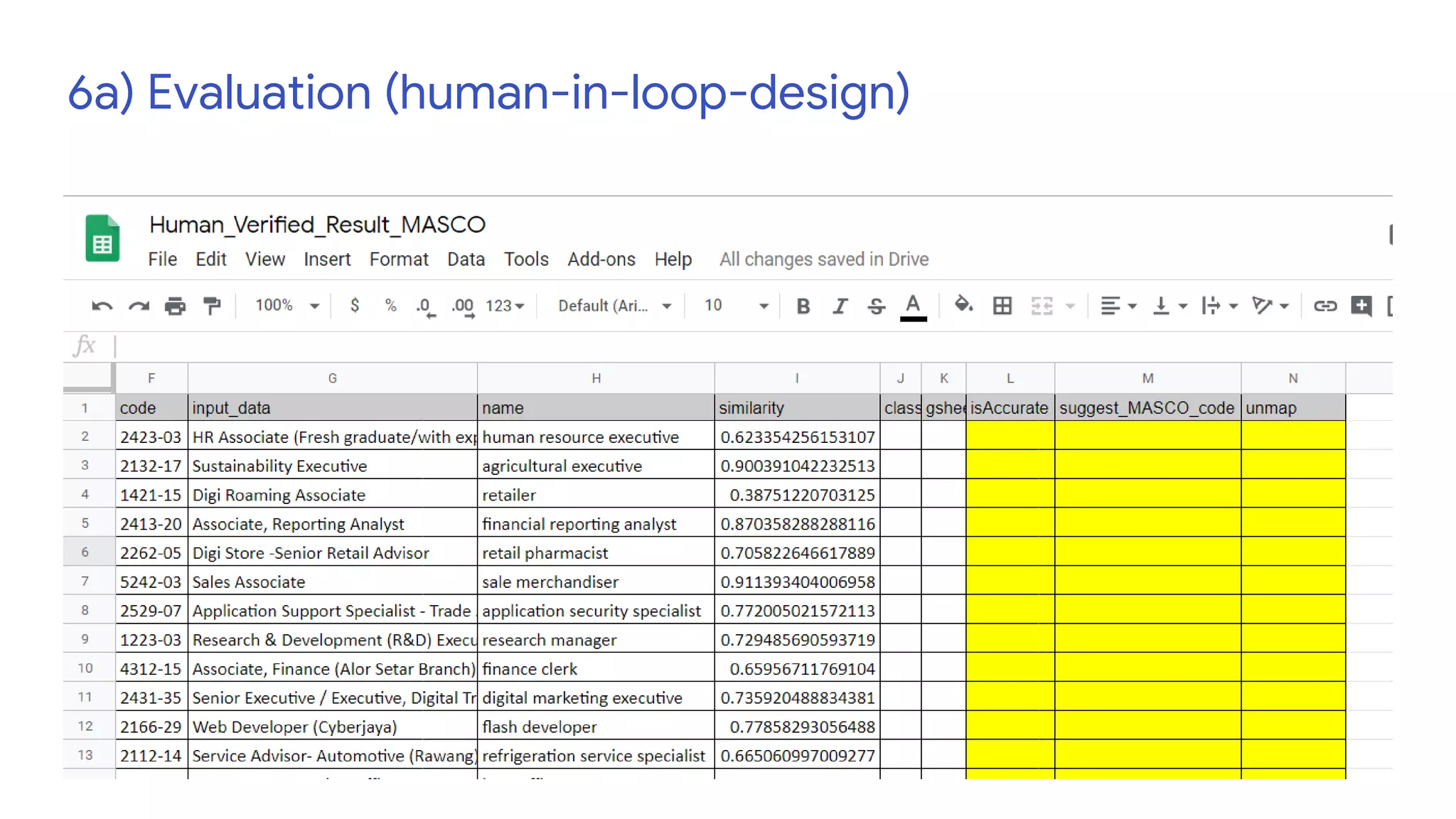Click cell 'Sustainability Executive'

click(x=332, y=466)
